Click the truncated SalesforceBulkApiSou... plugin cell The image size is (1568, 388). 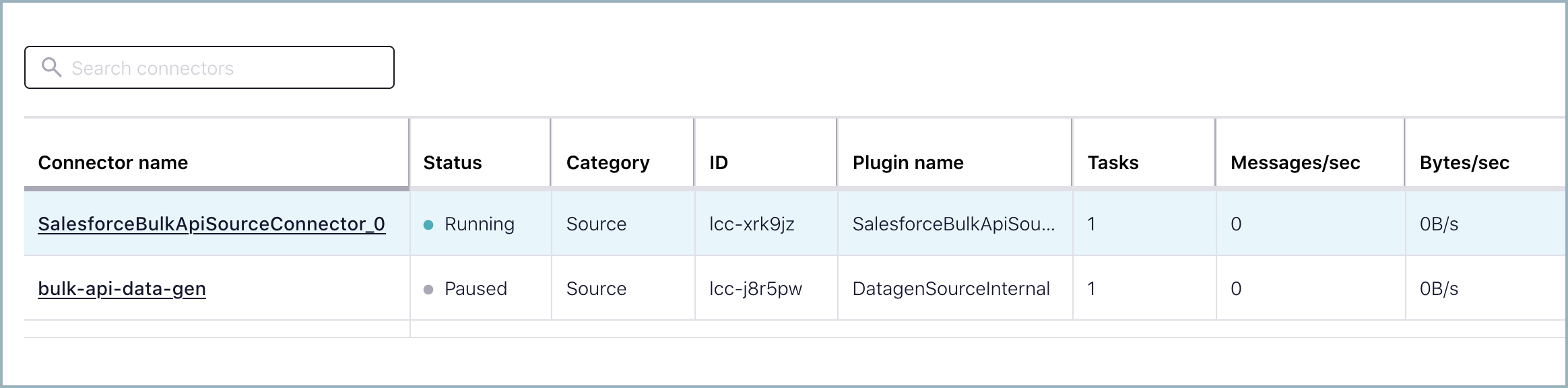[x=953, y=224]
